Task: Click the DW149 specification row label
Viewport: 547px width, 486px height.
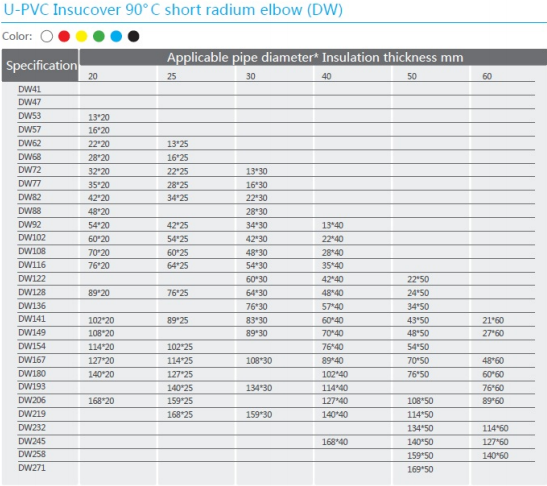Action: 32,332
